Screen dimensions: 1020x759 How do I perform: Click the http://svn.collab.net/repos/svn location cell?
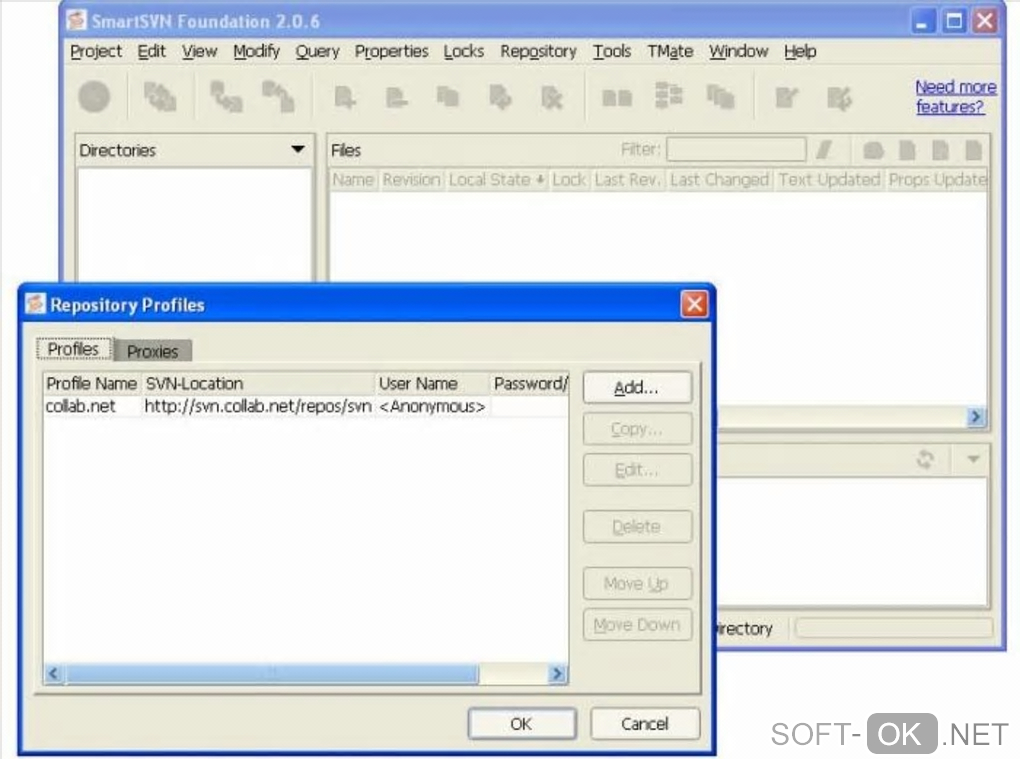(x=258, y=406)
